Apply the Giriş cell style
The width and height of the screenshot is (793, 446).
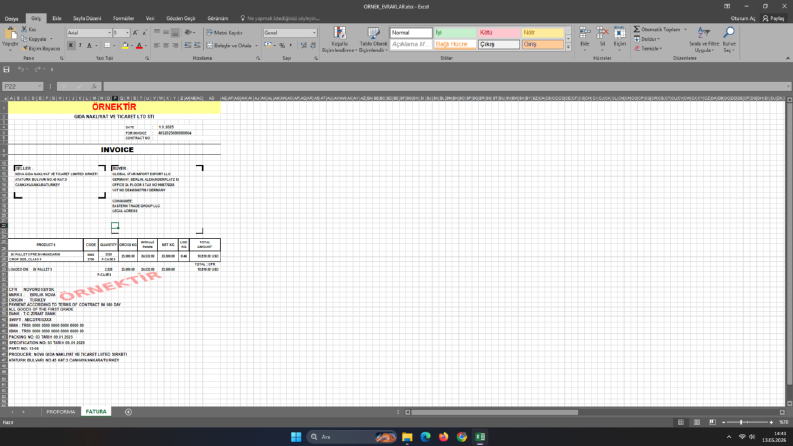[x=542, y=44]
